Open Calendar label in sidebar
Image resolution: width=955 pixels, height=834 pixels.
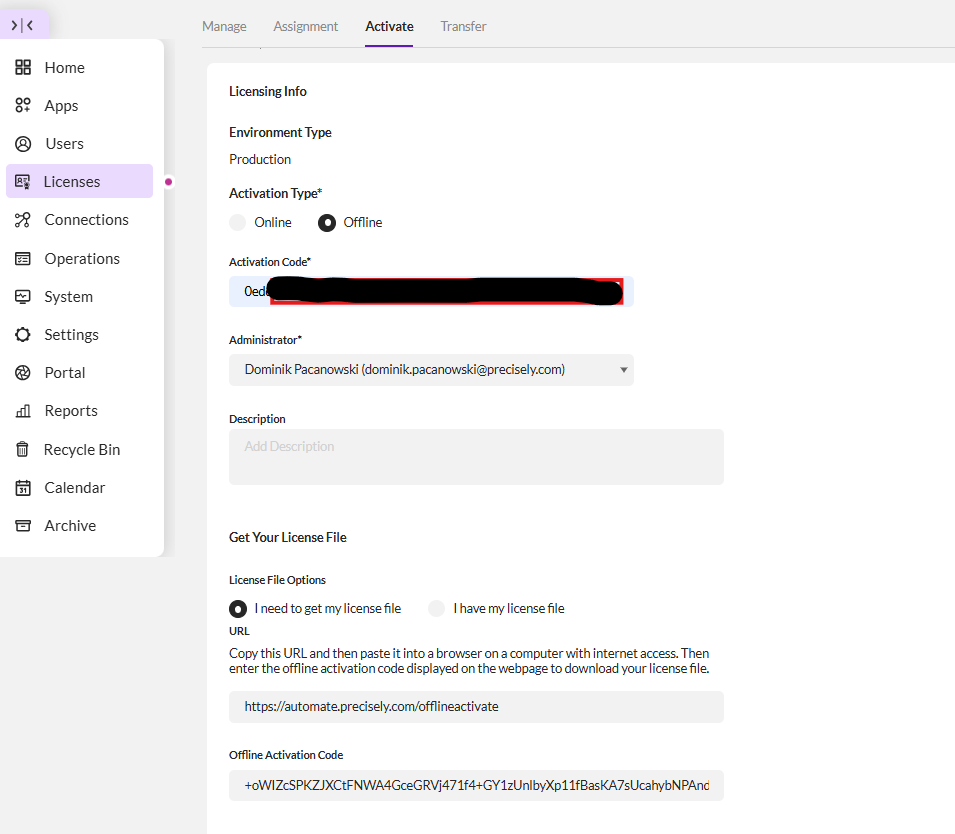click(x=75, y=488)
